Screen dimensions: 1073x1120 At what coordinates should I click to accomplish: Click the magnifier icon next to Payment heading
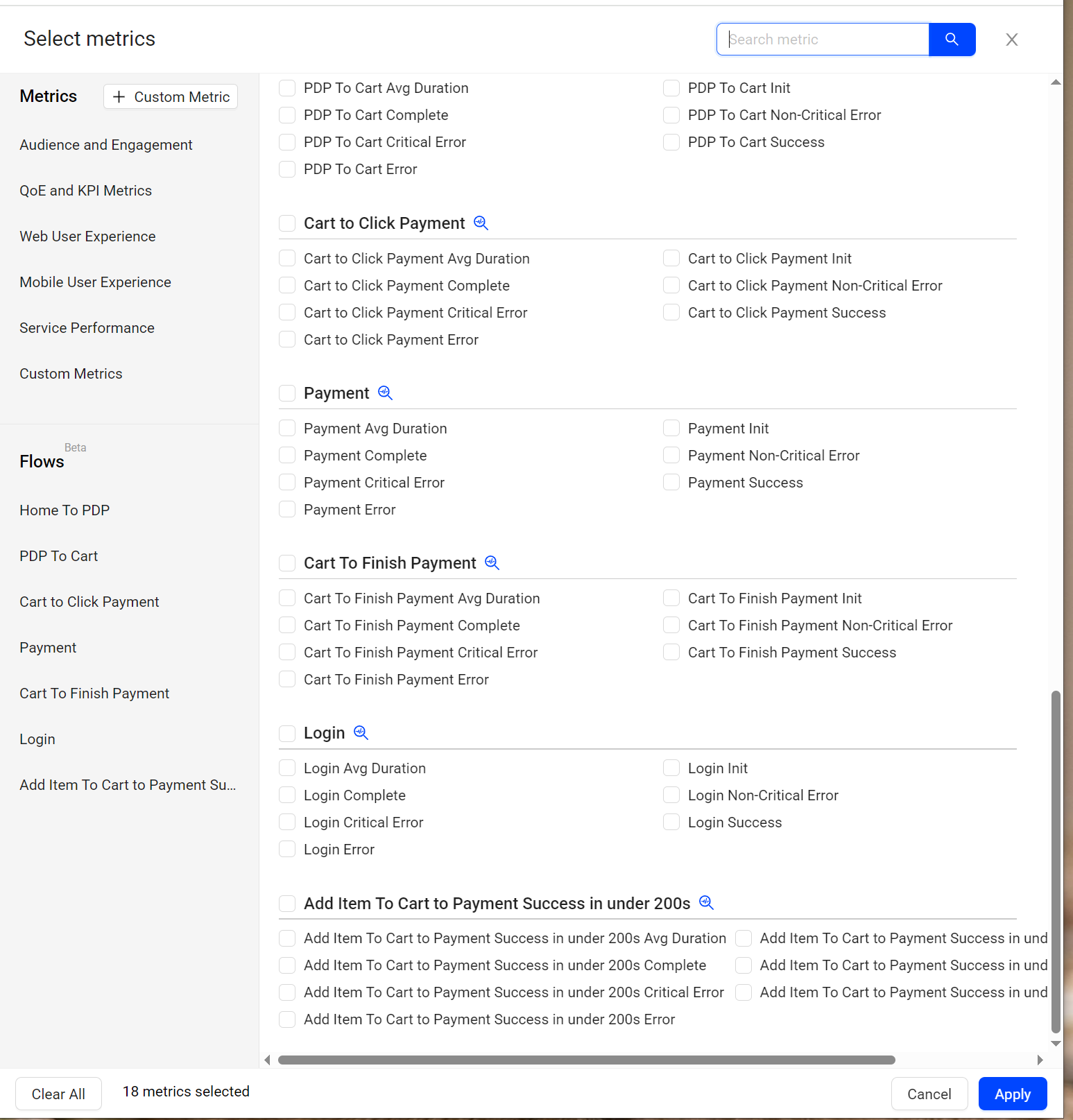(x=385, y=393)
